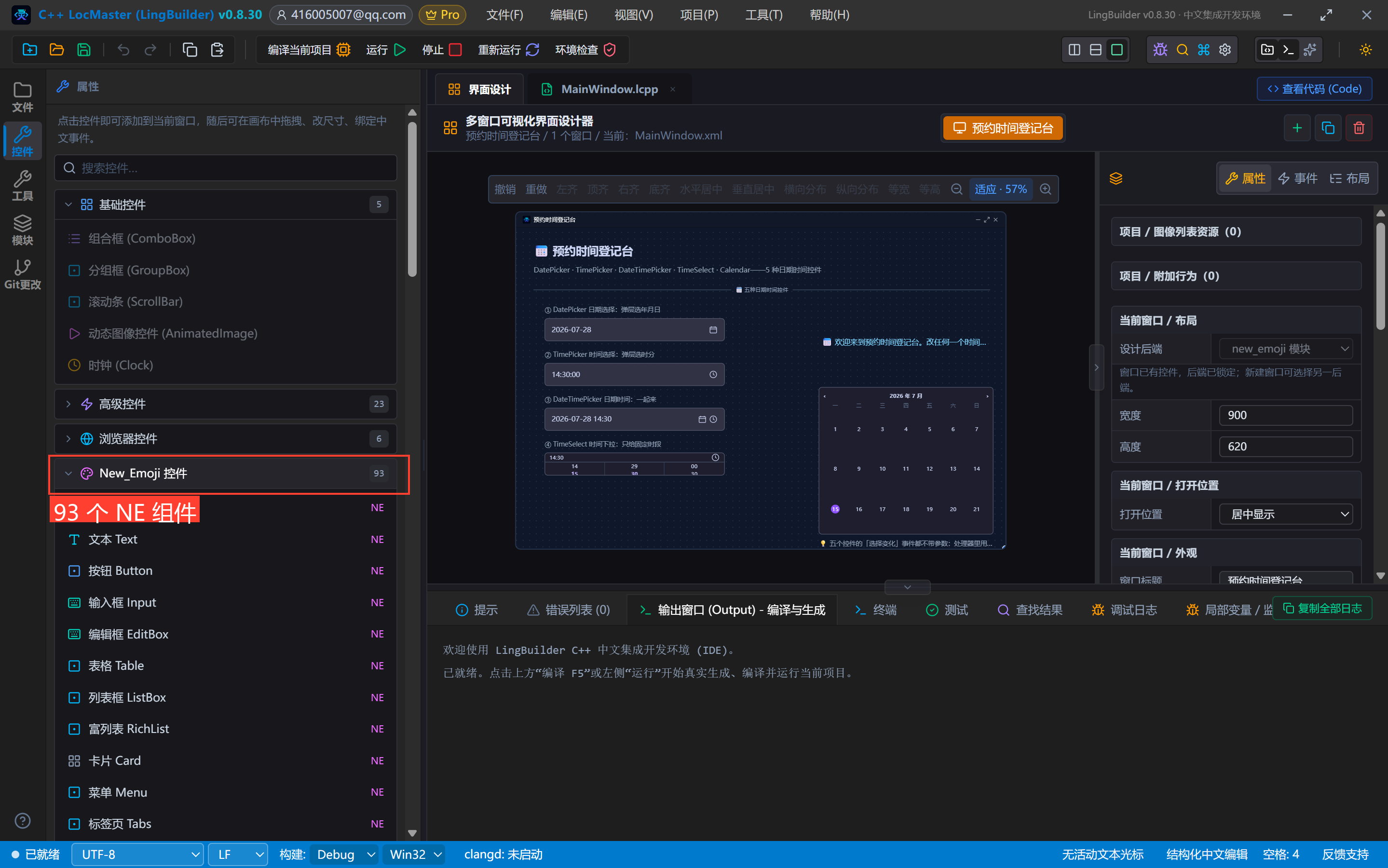Viewport: 1388px width, 868px height.
Task: Click the 运行 play button
Action: tap(386, 49)
